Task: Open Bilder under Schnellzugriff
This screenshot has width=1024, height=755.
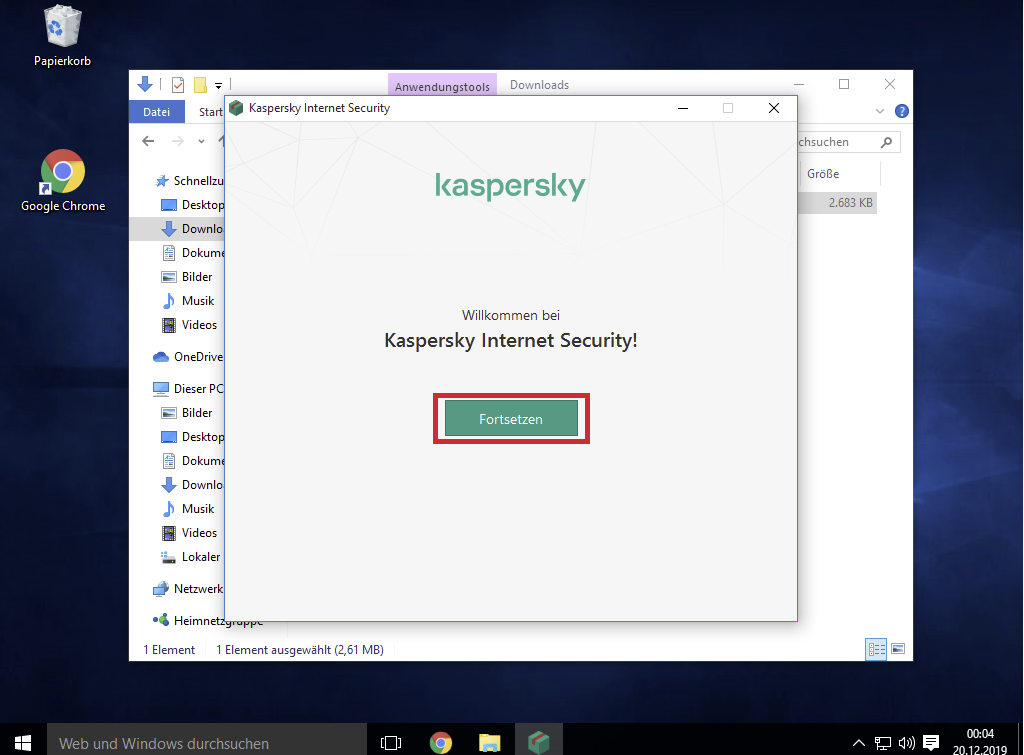Action: 187,277
